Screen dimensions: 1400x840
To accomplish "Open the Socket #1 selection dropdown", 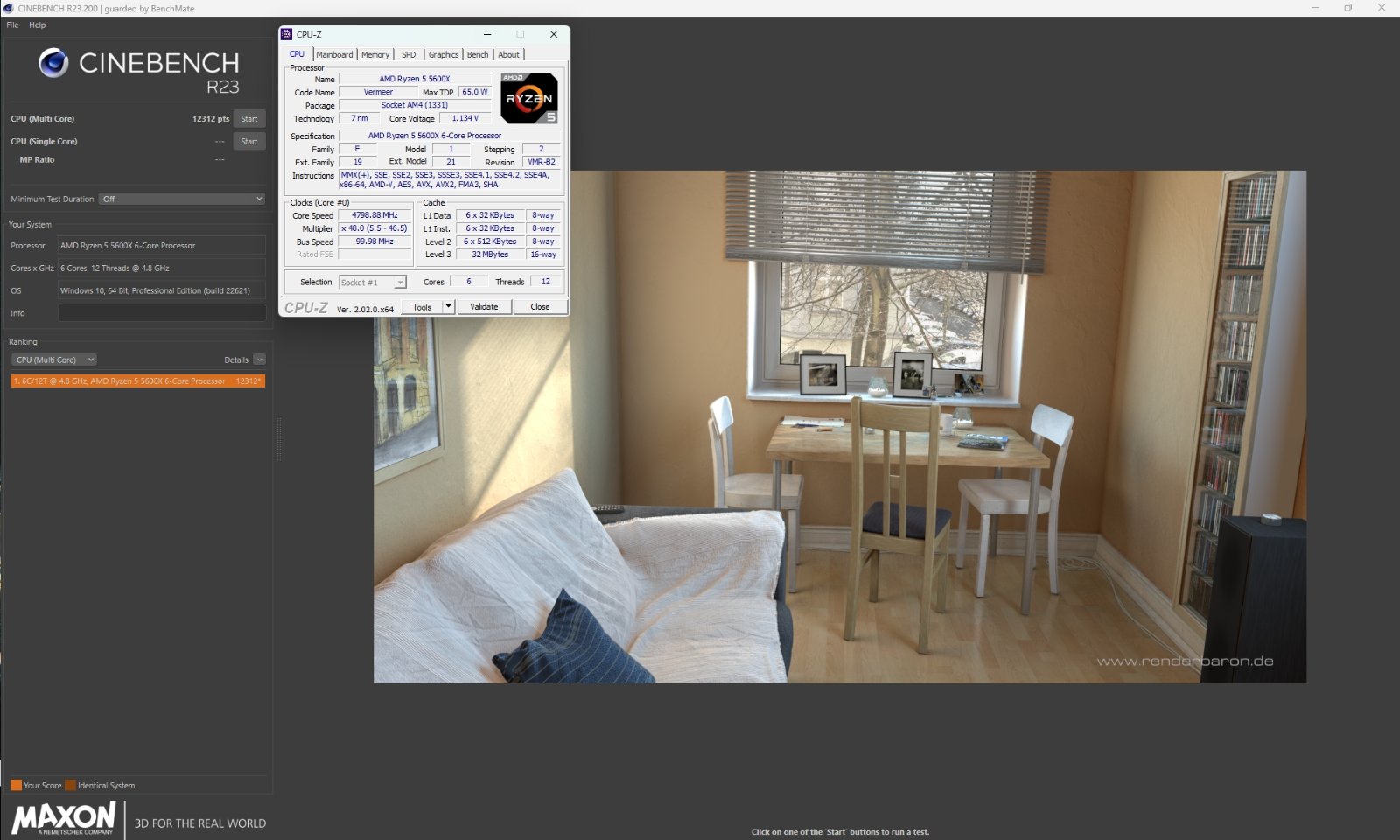I will point(373,282).
